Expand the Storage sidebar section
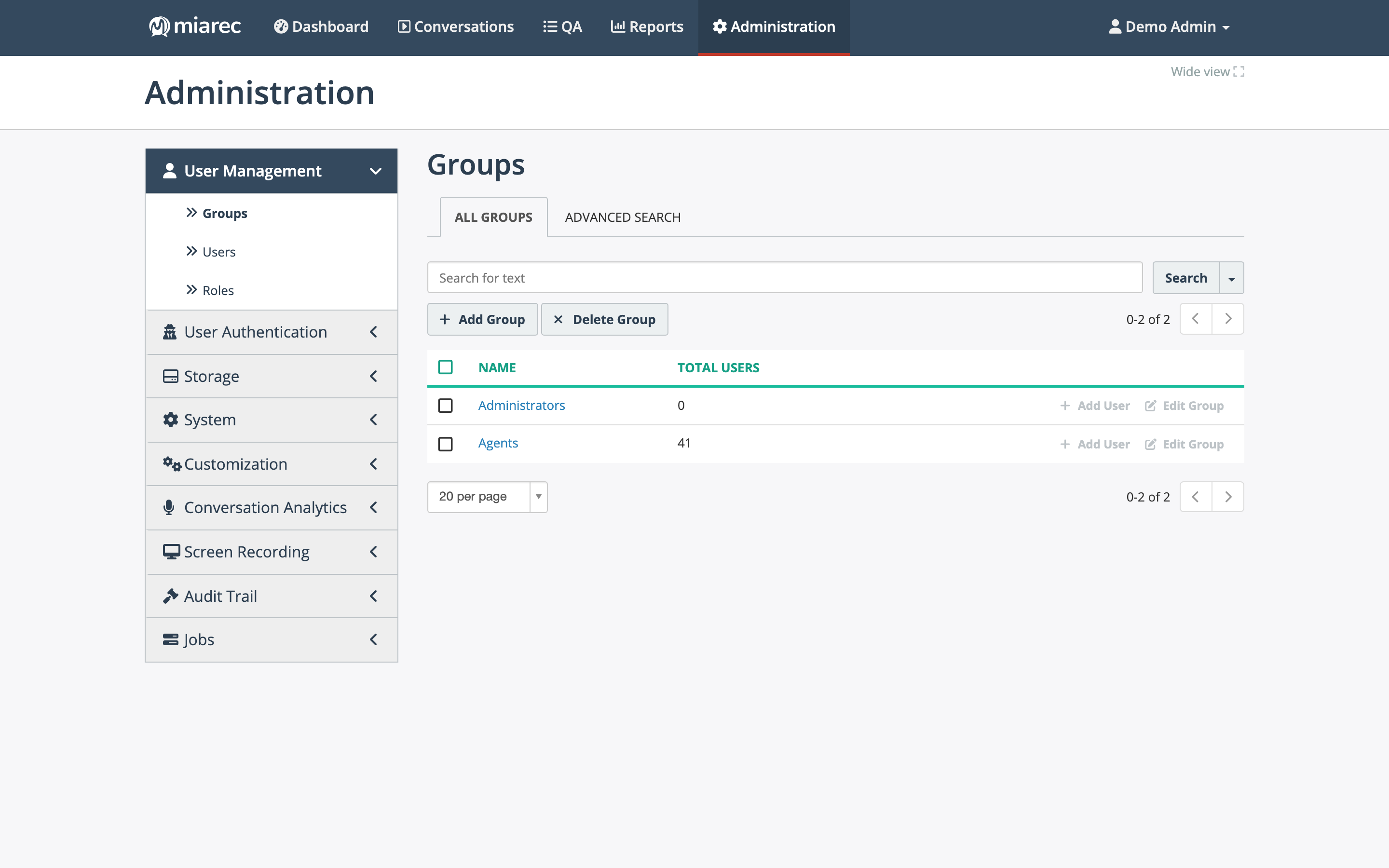This screenshot has width=1389, height=868. [x=272, y=376]
